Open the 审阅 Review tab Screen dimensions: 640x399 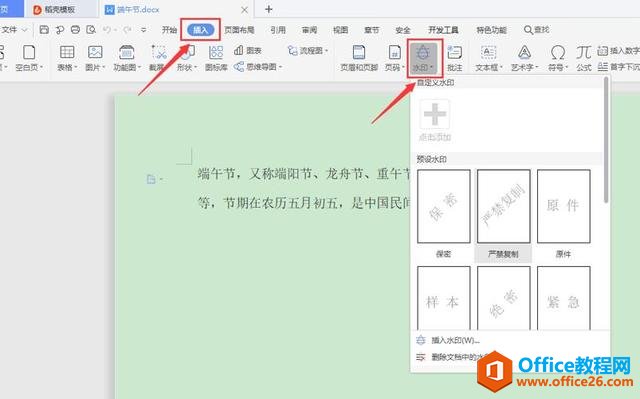pyautogui.click(x=309, y=30)
